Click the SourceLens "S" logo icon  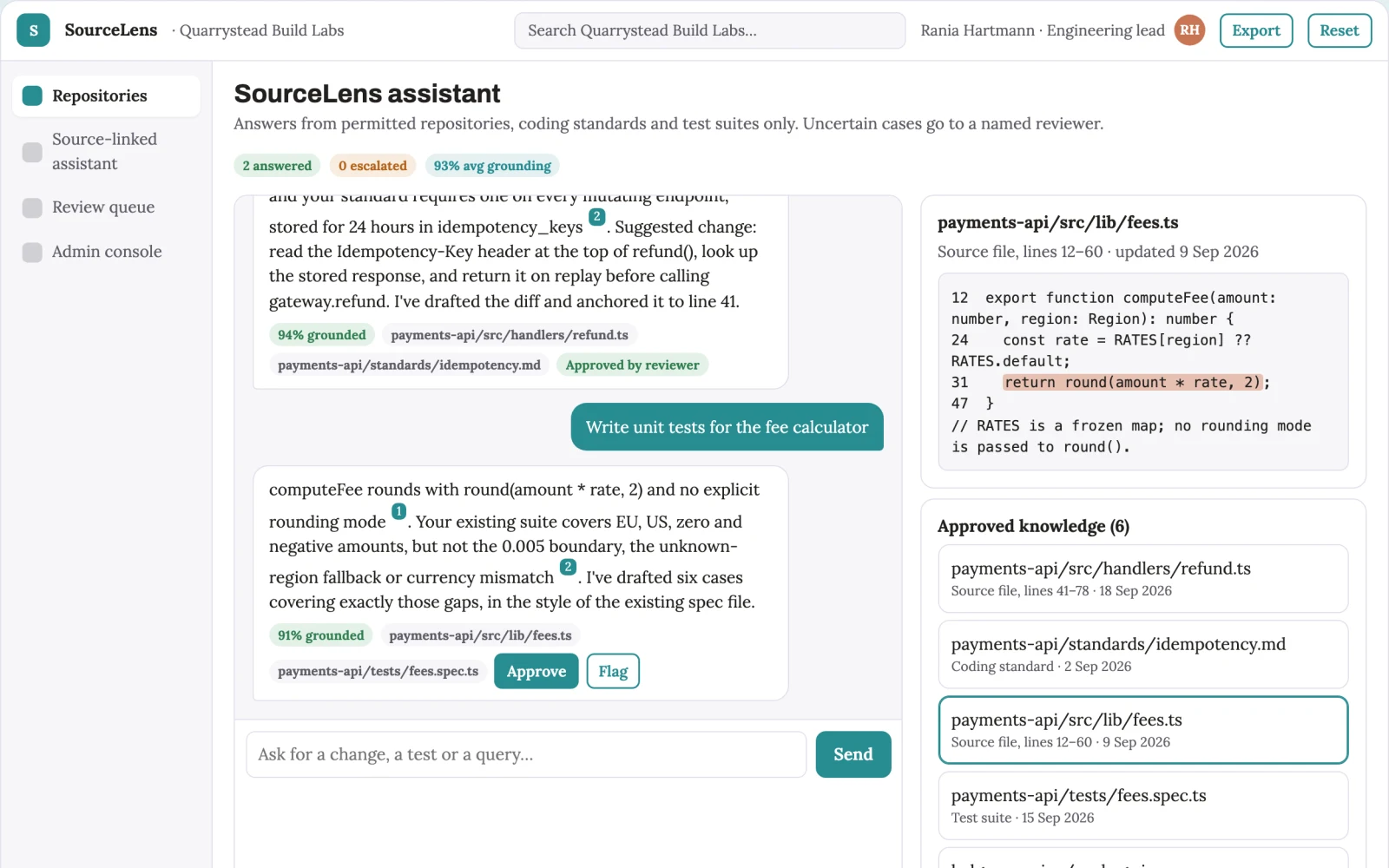click(x=33, y=30)
